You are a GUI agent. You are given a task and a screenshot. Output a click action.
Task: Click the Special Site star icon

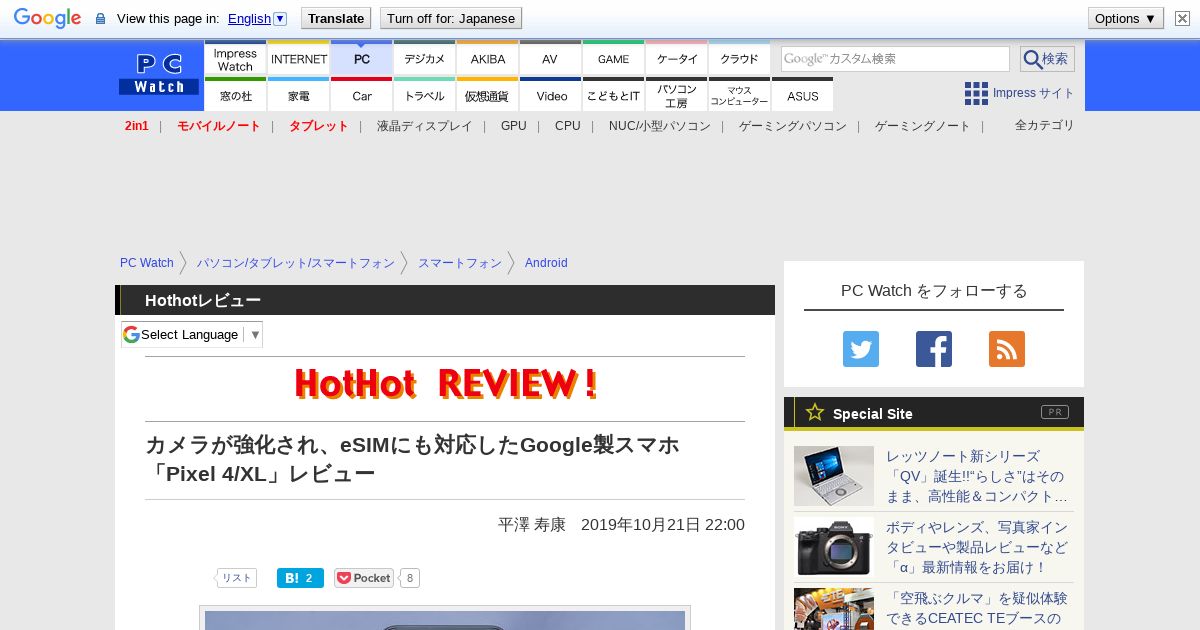click(815, 412)
